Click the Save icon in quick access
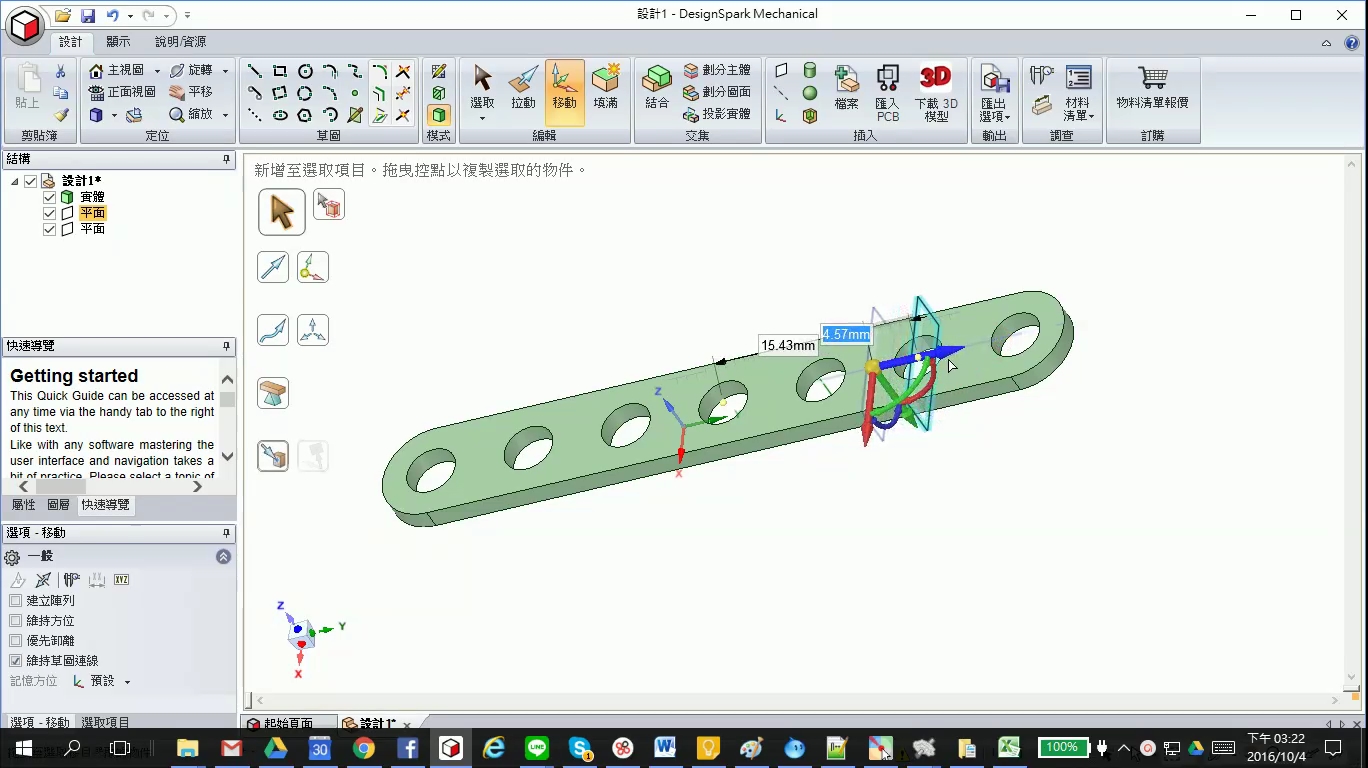Image resolution: width=1368 pixels, height=768 pixels. (x=87, y=15)
